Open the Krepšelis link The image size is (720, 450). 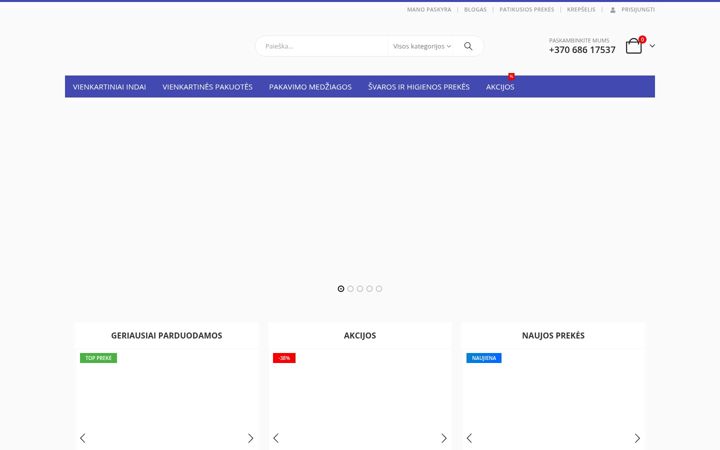click(x=581, y=10)
